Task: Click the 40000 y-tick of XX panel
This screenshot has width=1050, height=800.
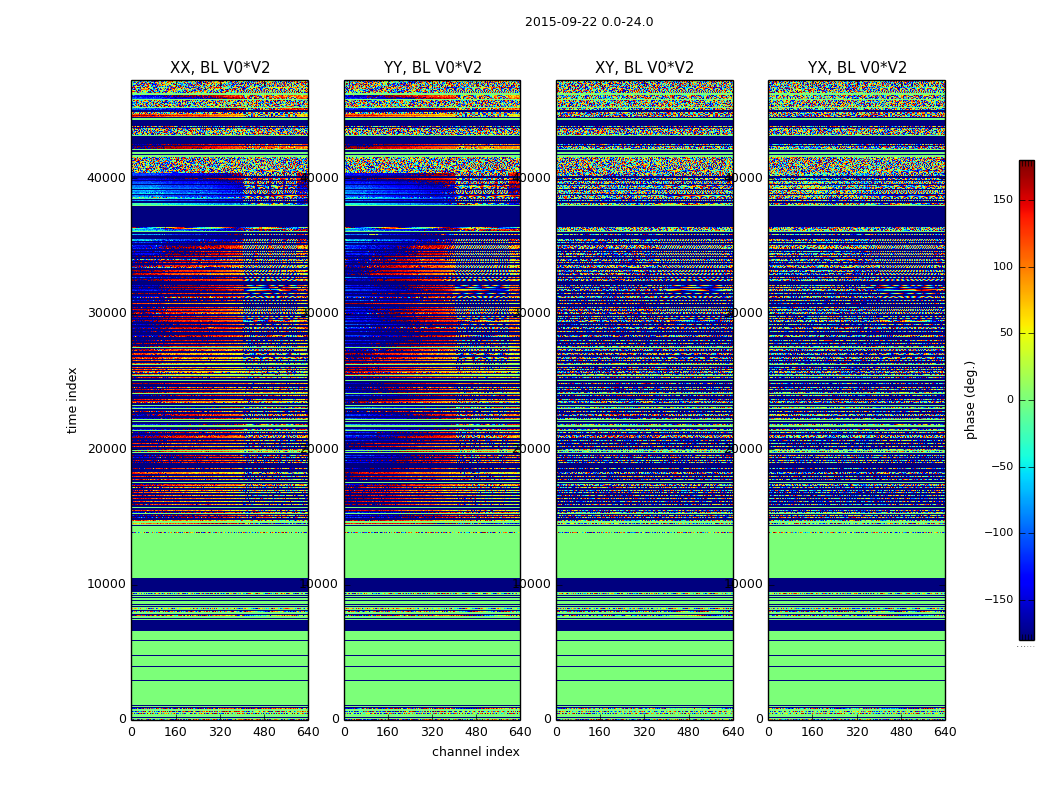Action: tap(107, 178)
